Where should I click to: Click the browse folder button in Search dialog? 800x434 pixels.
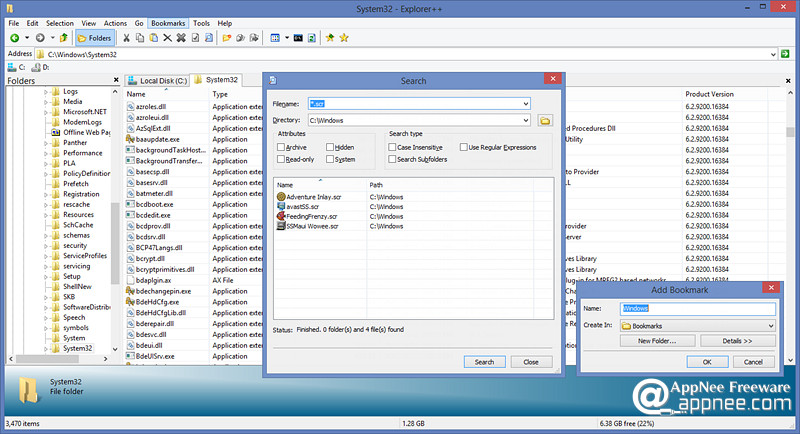(x=545, y=120)
